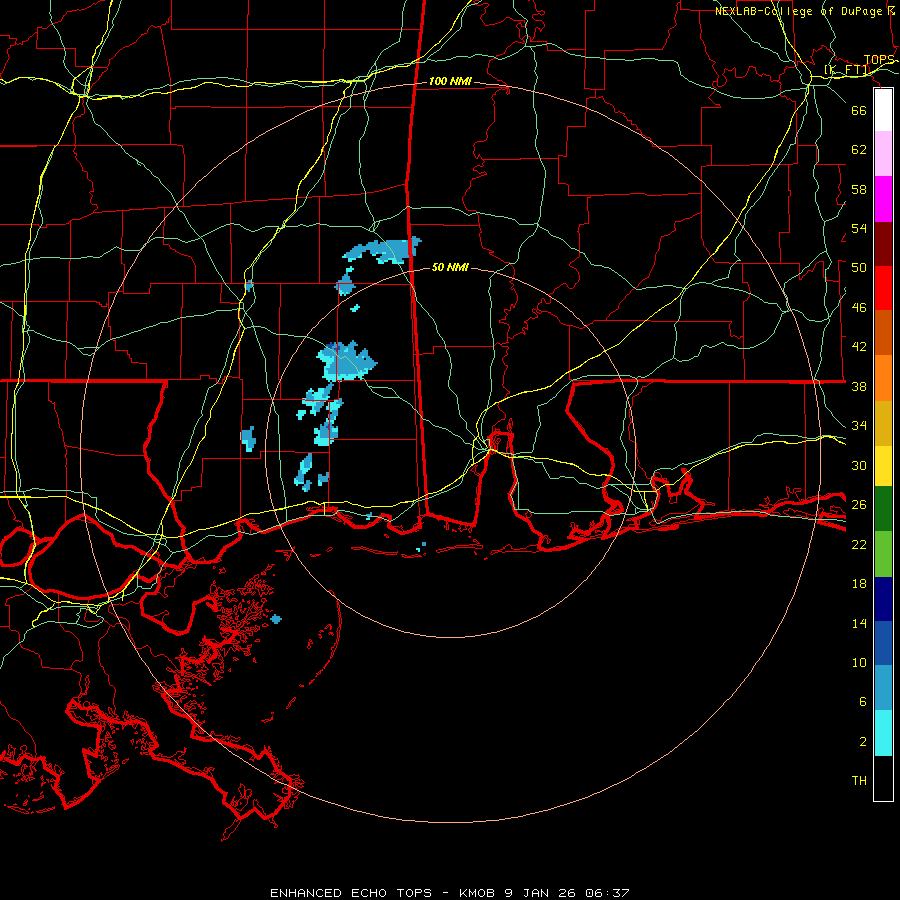This screenshot has width=900, height=900.
Task: Click the 'TOPS' legend heading
Action: [879, 60]
